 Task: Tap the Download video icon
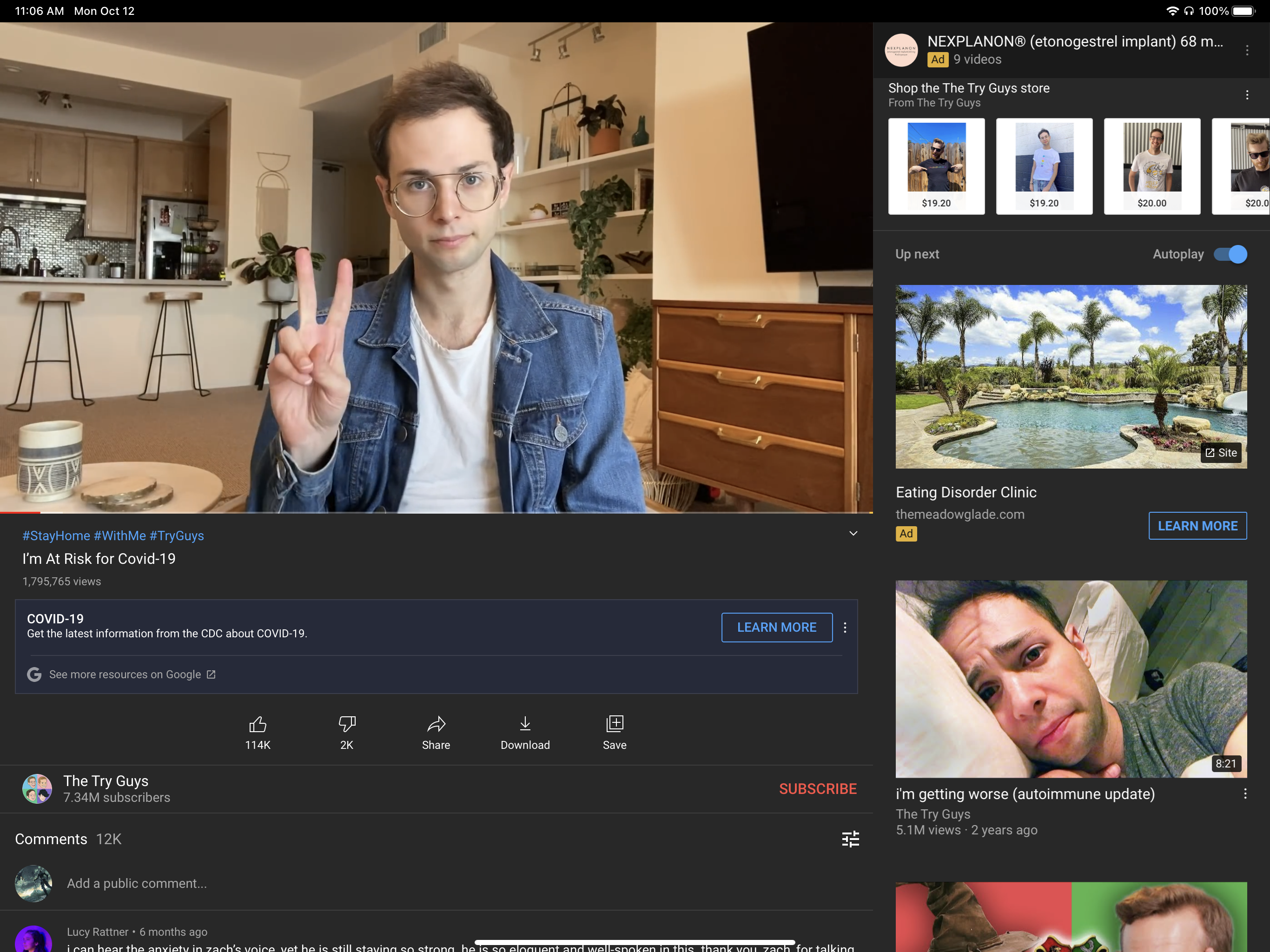pyautogui.click(x=525, y=725)
